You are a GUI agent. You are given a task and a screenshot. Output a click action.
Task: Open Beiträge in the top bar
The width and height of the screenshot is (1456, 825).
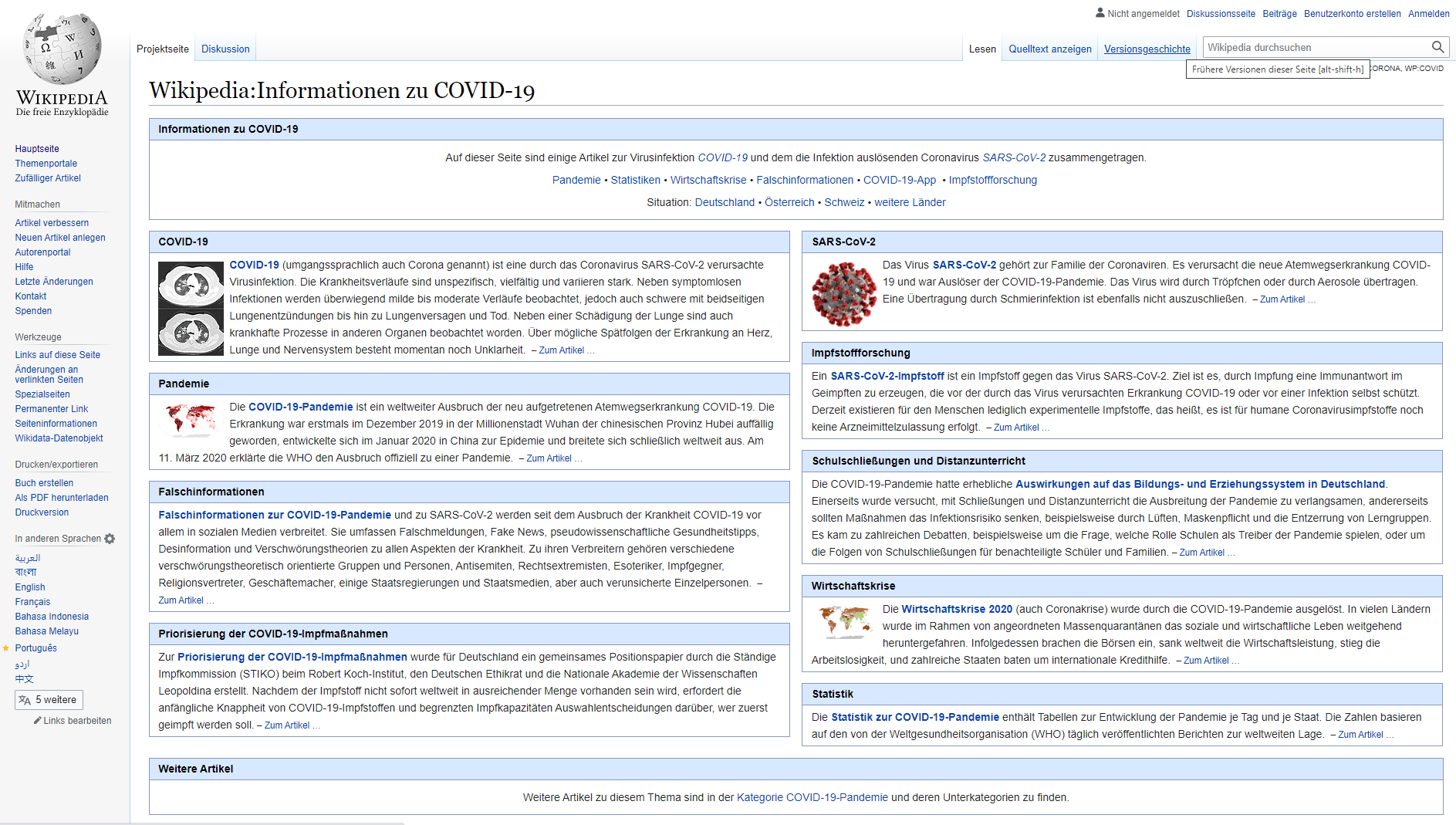1279,13
